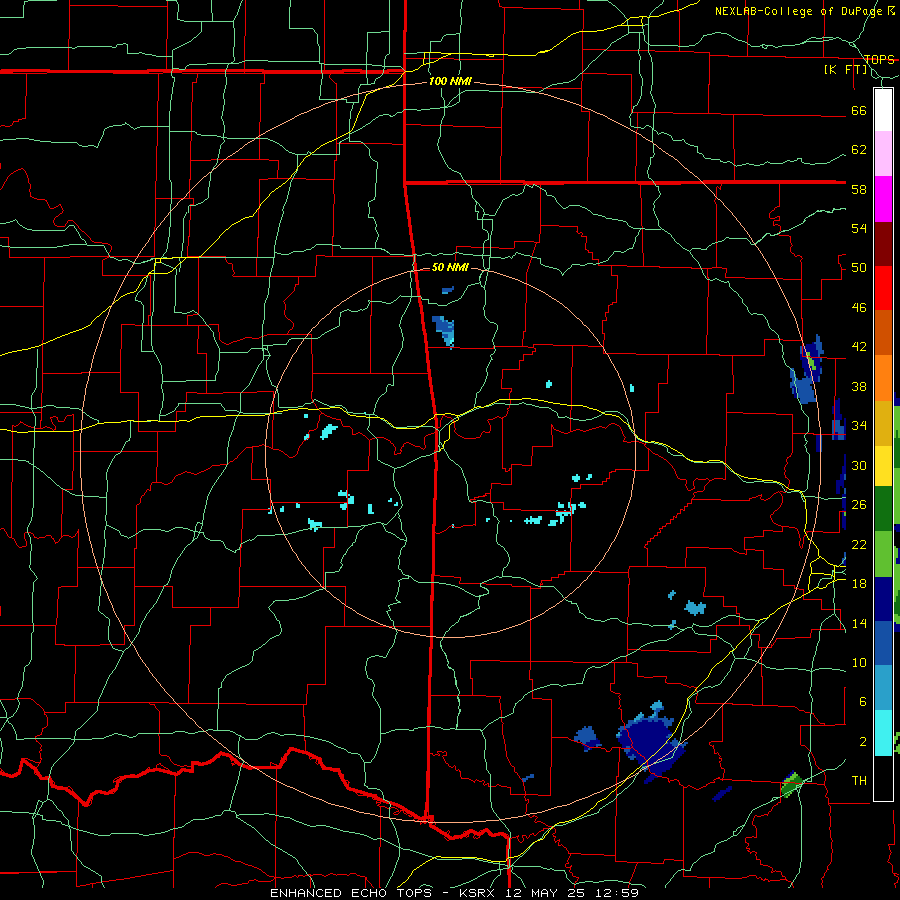
Task: Click the 10 legend value
Action: (859, 662)
